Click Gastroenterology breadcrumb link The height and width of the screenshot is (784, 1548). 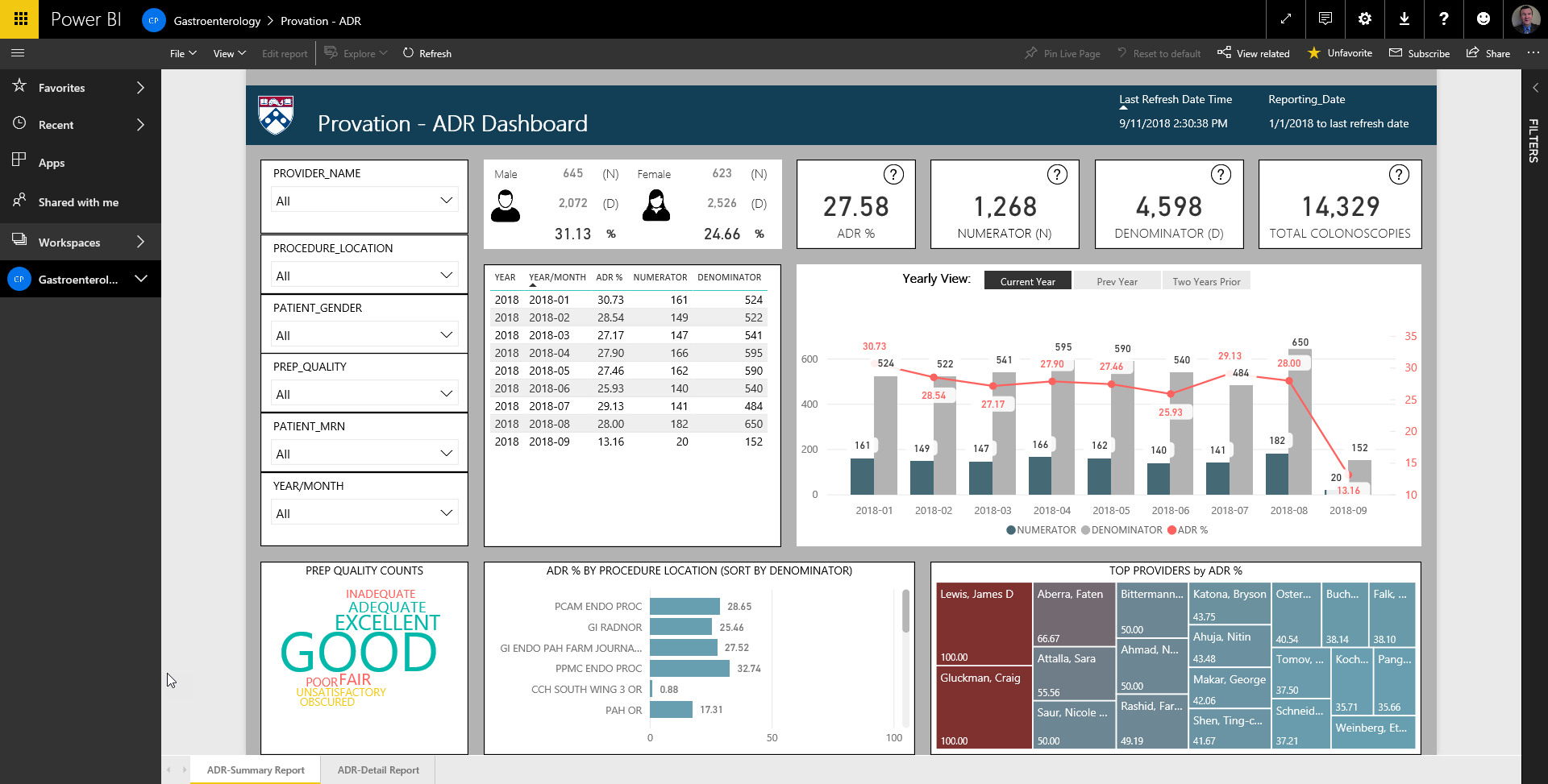(x=217, y=21)
